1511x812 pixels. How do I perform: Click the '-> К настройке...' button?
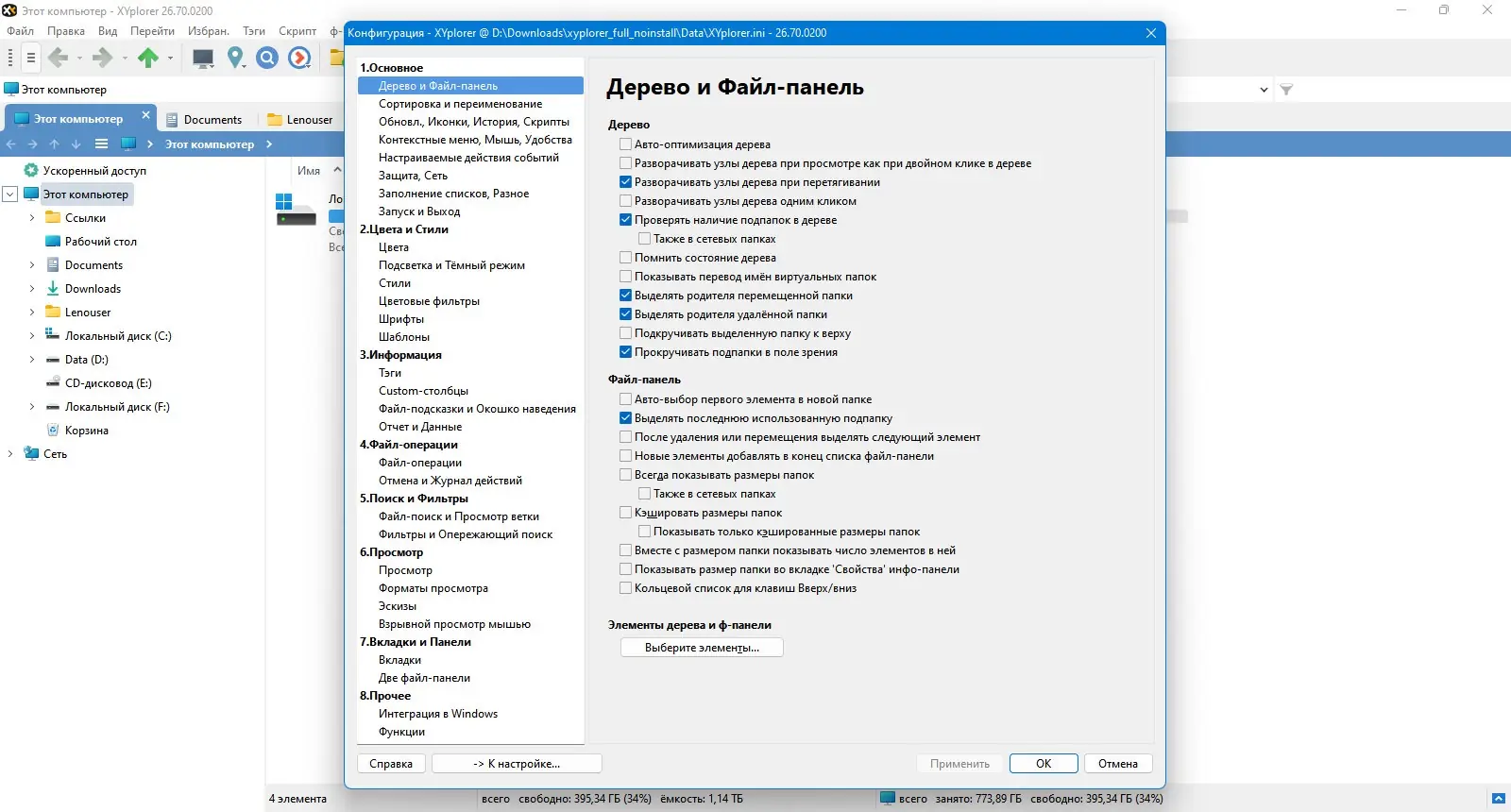tap(517, 764)
